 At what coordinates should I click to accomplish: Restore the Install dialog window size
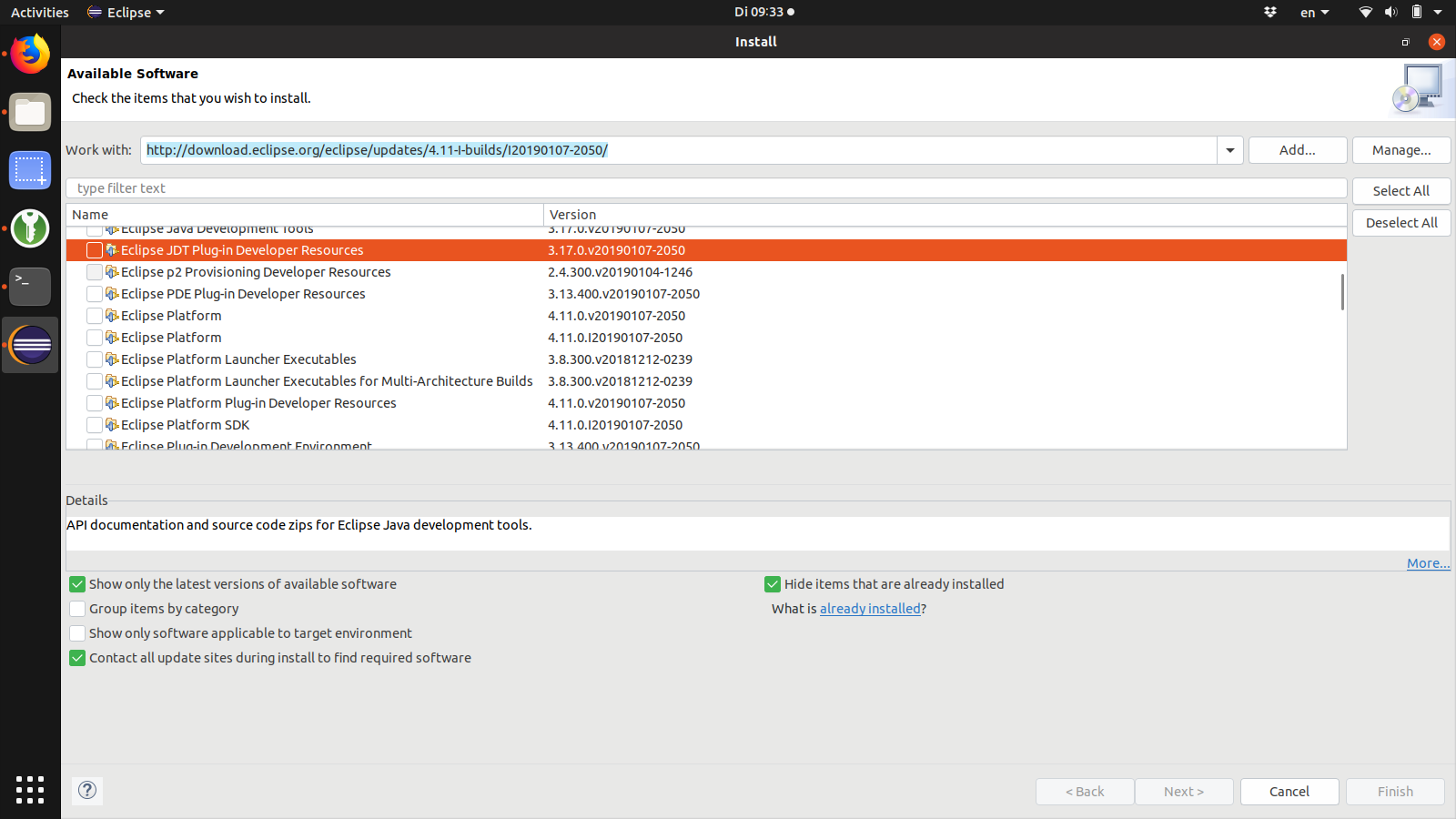(1405, 42)
